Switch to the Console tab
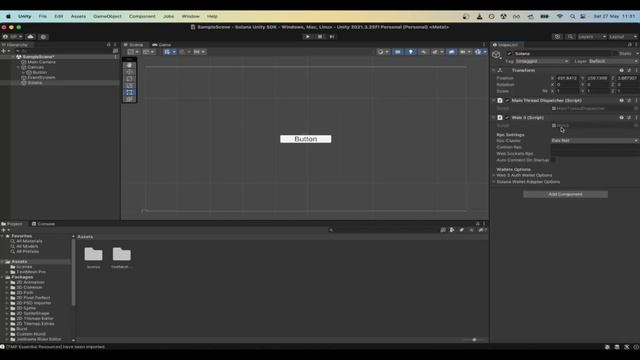This screenshot has height=360, width=640. (43, 224)
